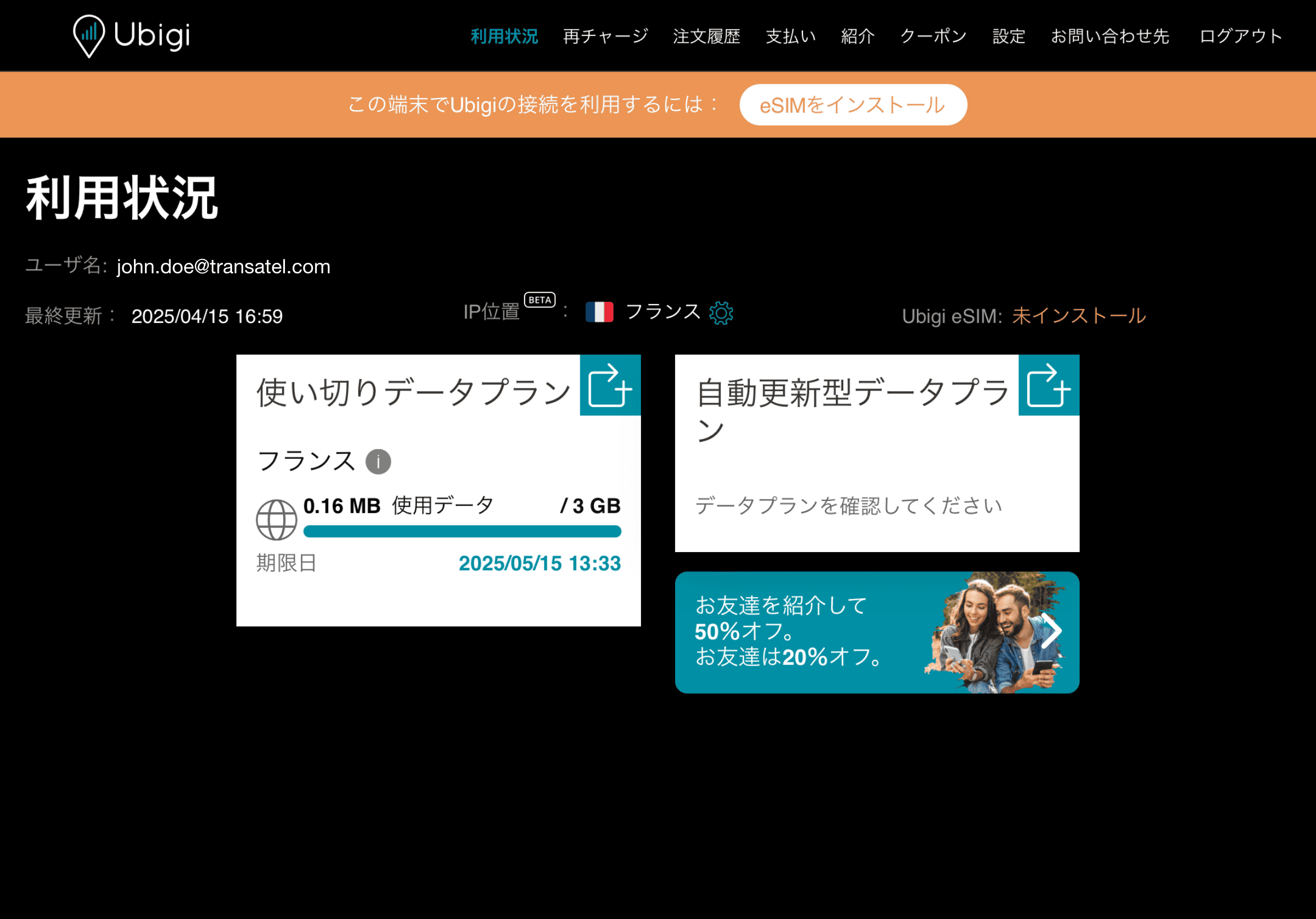Open IP location settings gear icon
Screen dimensions: 1316x919
point(721,313)
